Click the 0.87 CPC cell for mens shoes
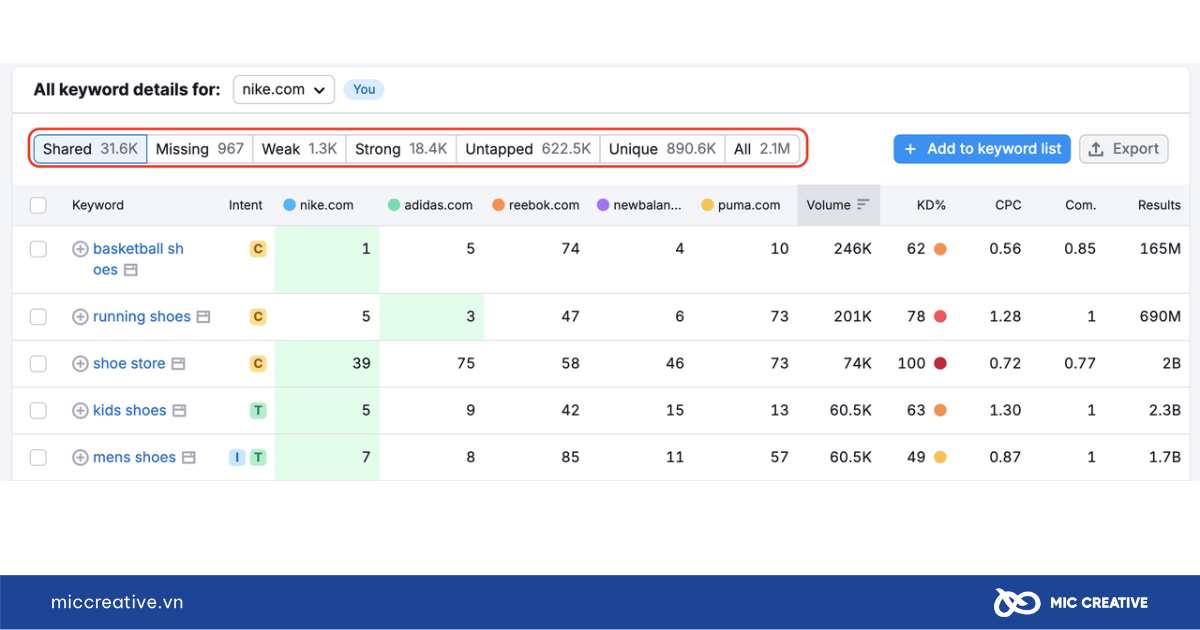Screen dimensions: 1200x630 click(1005, 458)
